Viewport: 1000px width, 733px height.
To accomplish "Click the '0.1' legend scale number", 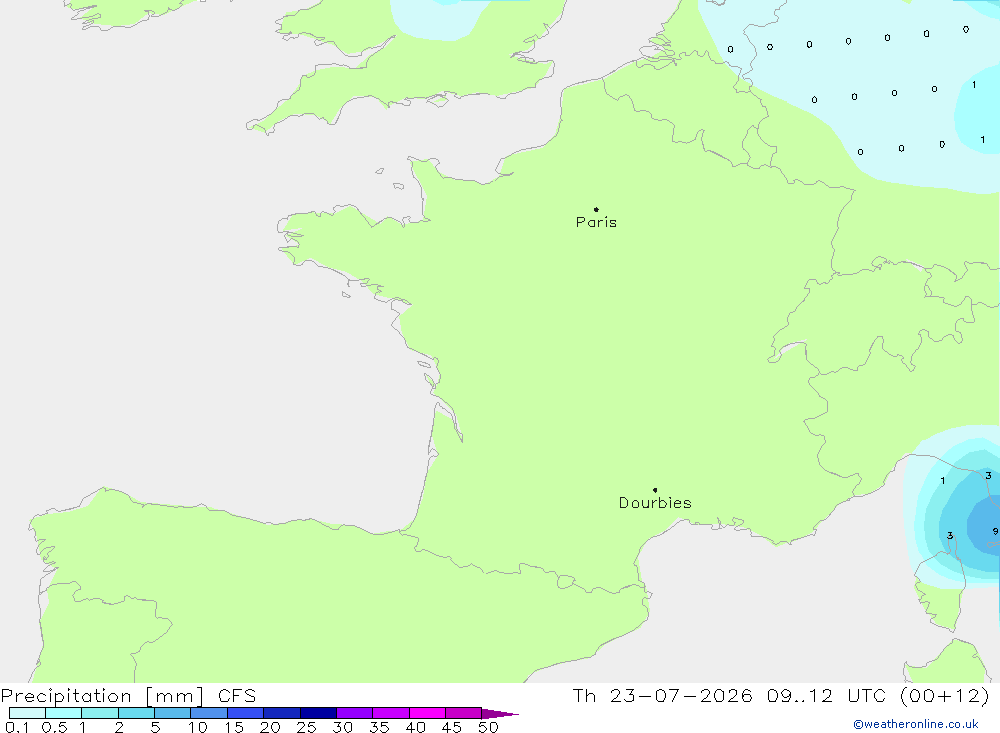I will tap(17, 727).
